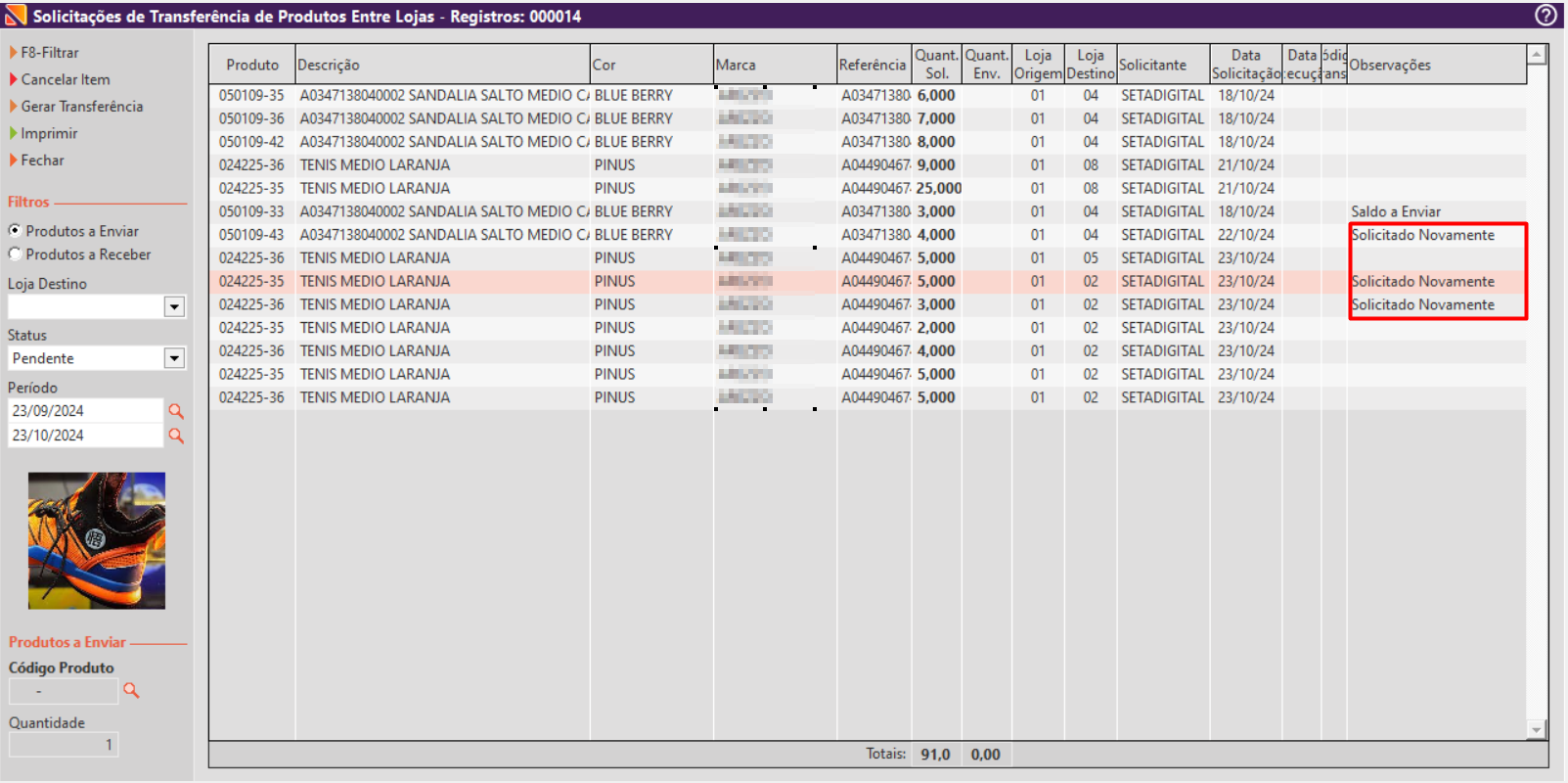Click the Loja Origem column header
The image size is (1568, 783).
[x=1038, y=65]
